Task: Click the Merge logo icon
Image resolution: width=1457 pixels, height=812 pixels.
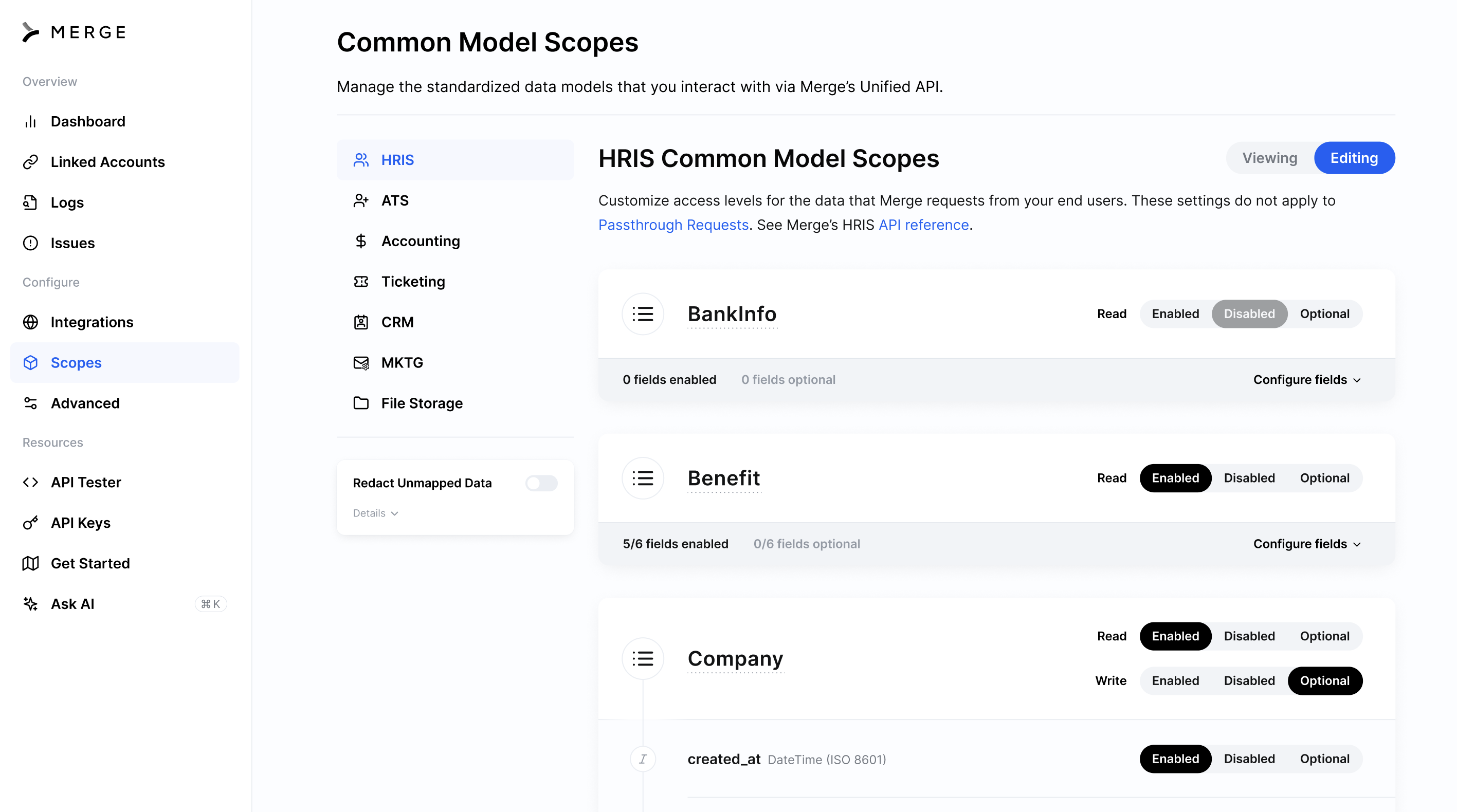Action: coord(30,32)
